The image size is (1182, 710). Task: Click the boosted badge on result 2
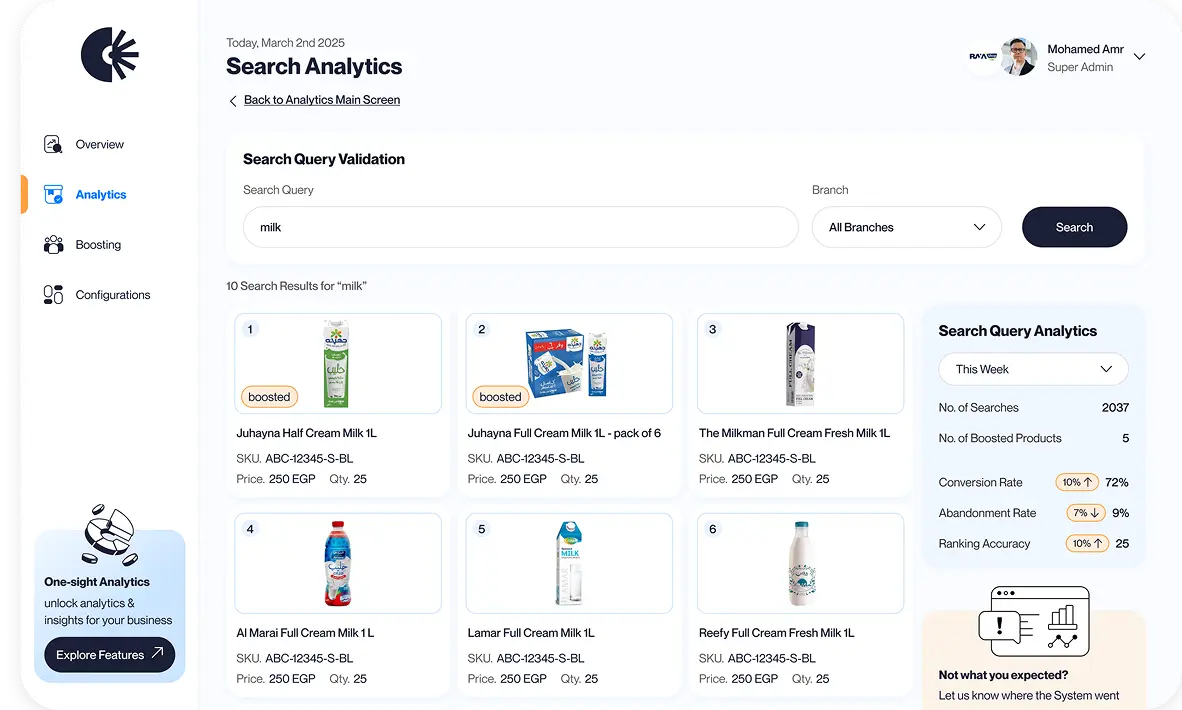(500, 397)
